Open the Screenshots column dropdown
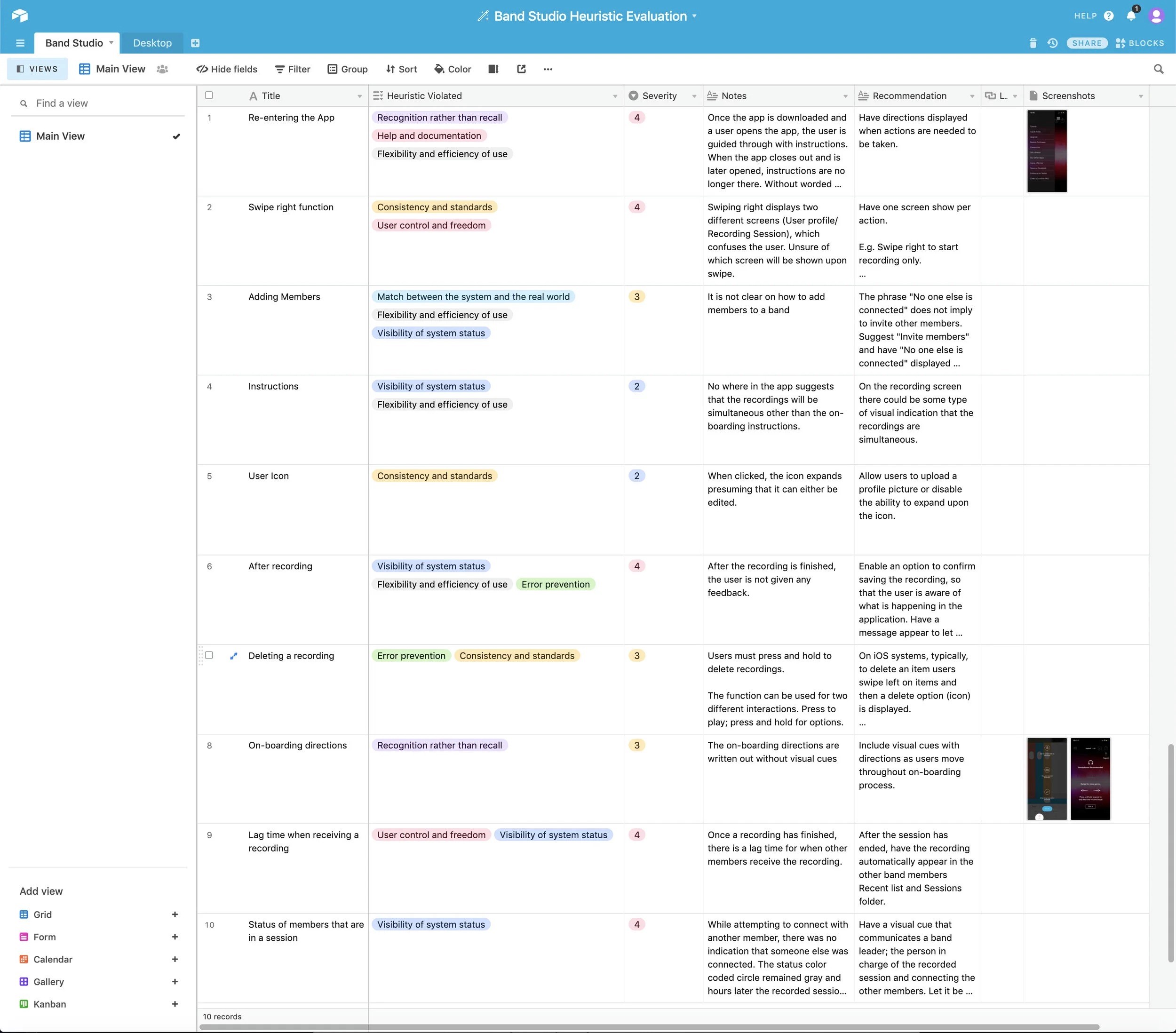 [1140, 96]
